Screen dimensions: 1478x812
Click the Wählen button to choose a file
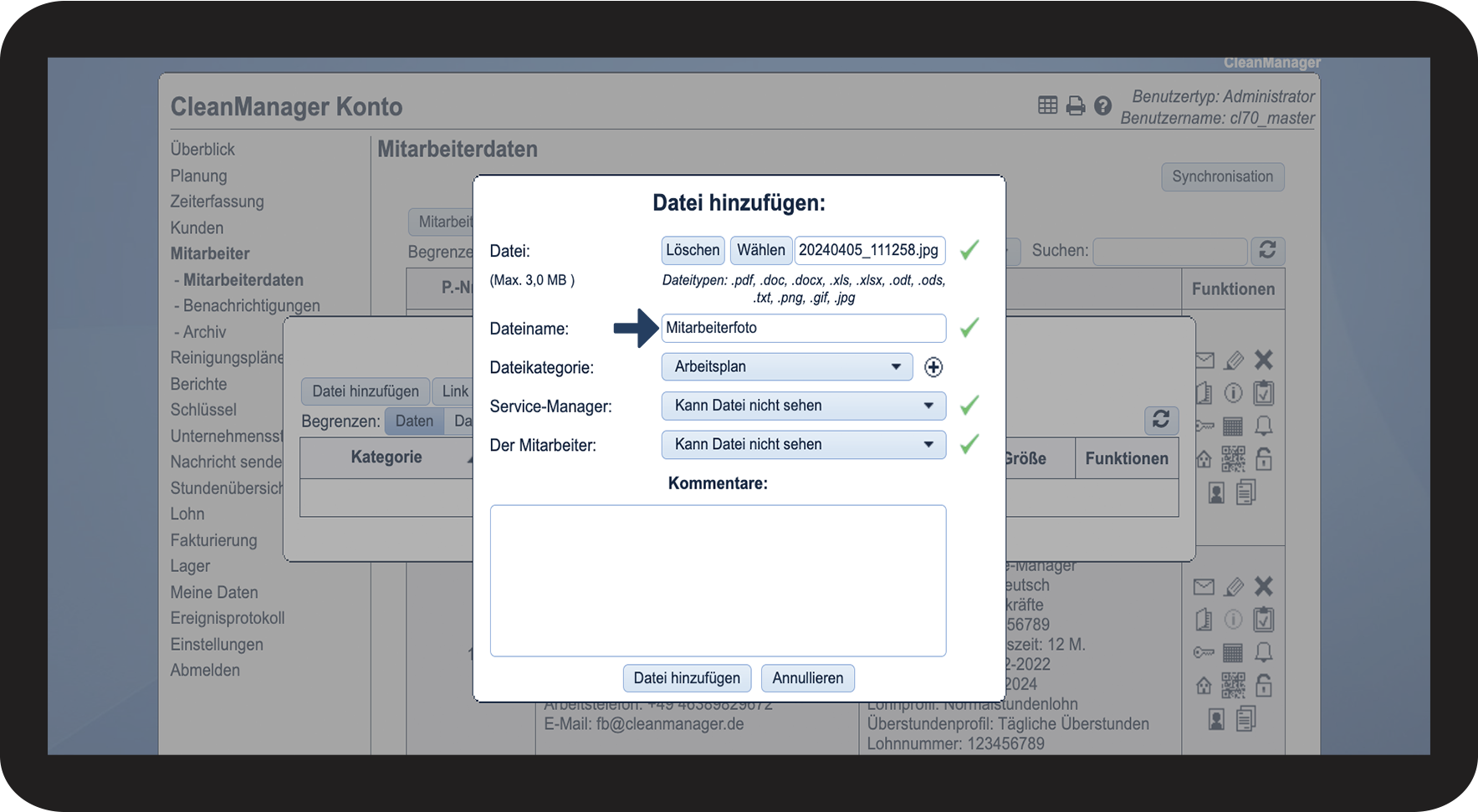pyautogui.click(x=761, y=250)
